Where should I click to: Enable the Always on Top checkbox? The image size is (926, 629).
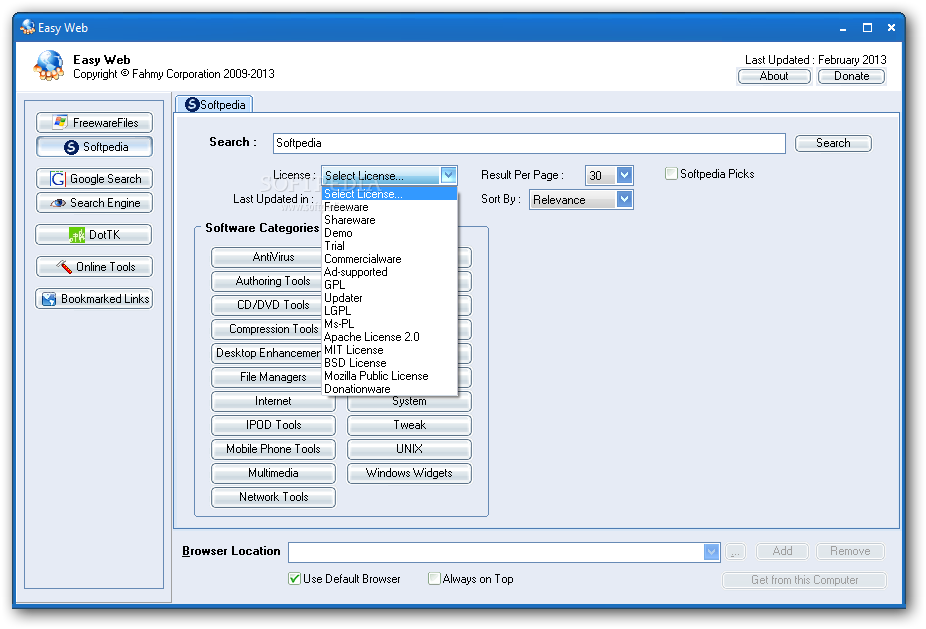434,579
